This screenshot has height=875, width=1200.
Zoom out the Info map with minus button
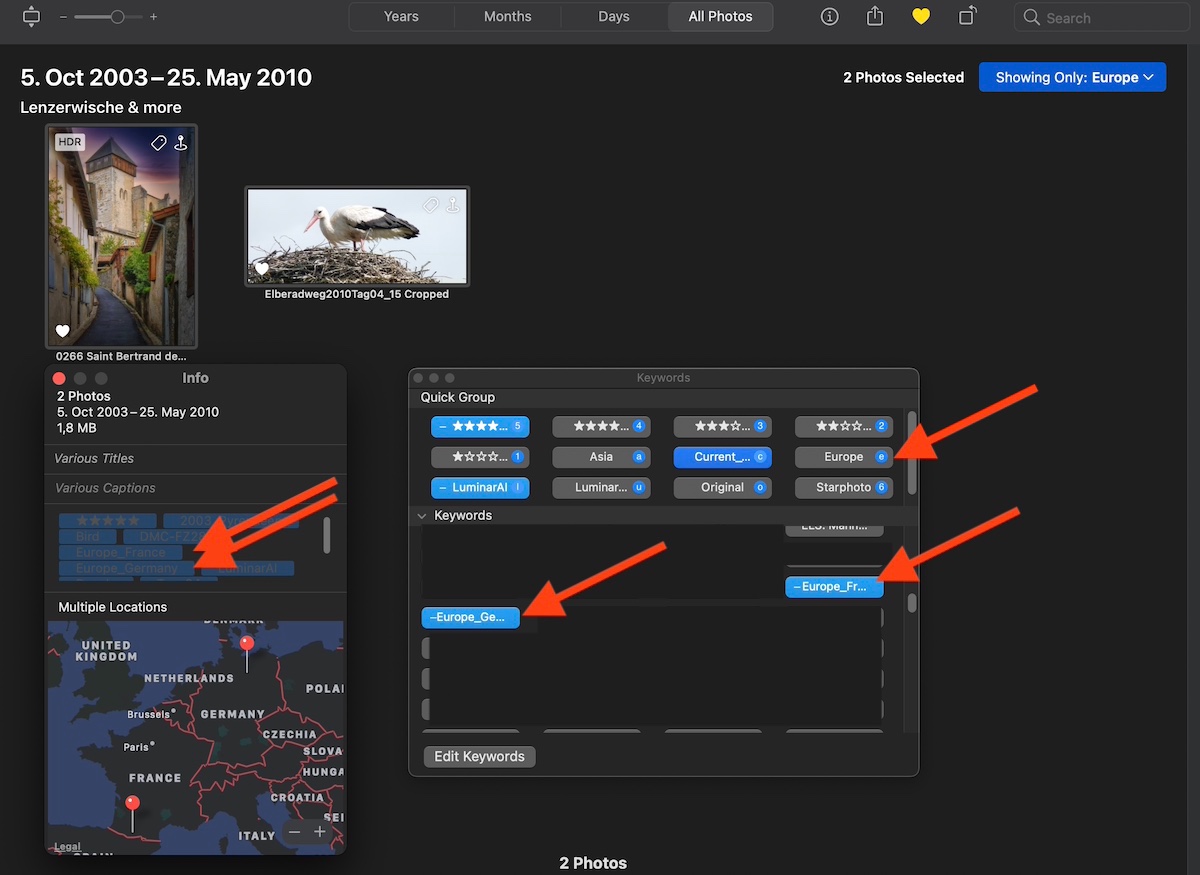pyautogui.click(x=294, y=832)
